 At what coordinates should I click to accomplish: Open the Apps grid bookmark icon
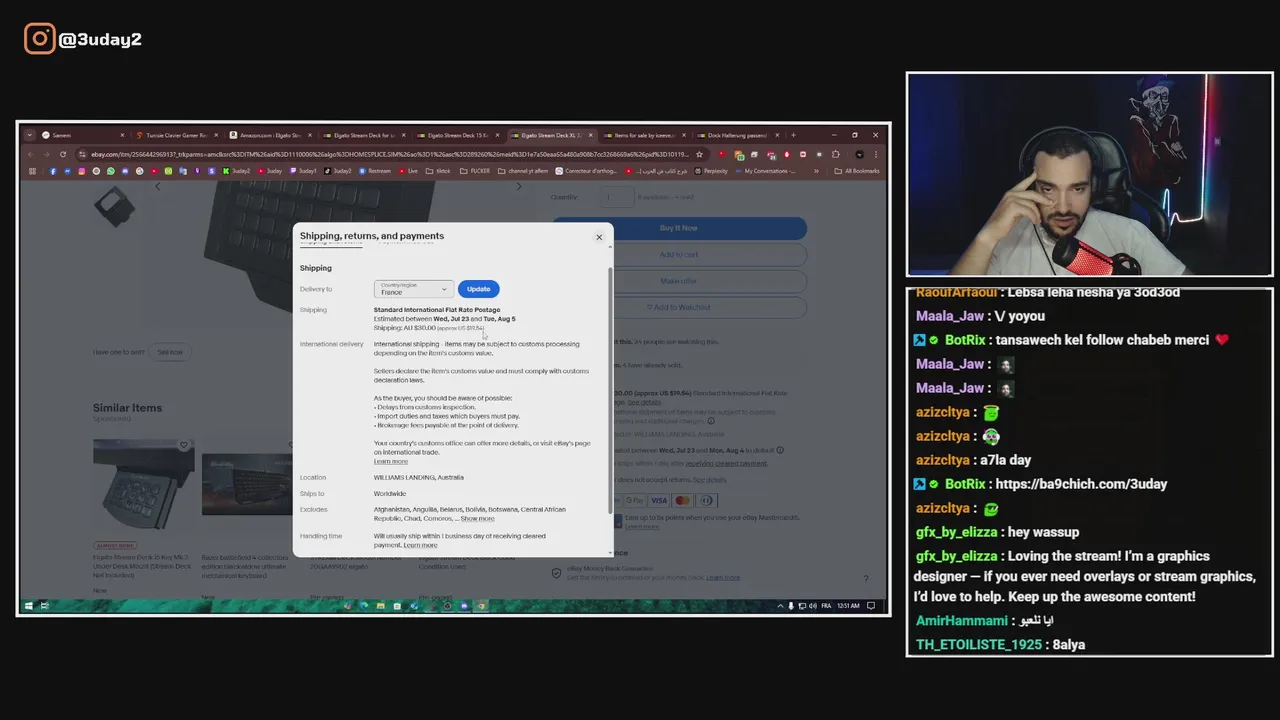pos(32,171)
